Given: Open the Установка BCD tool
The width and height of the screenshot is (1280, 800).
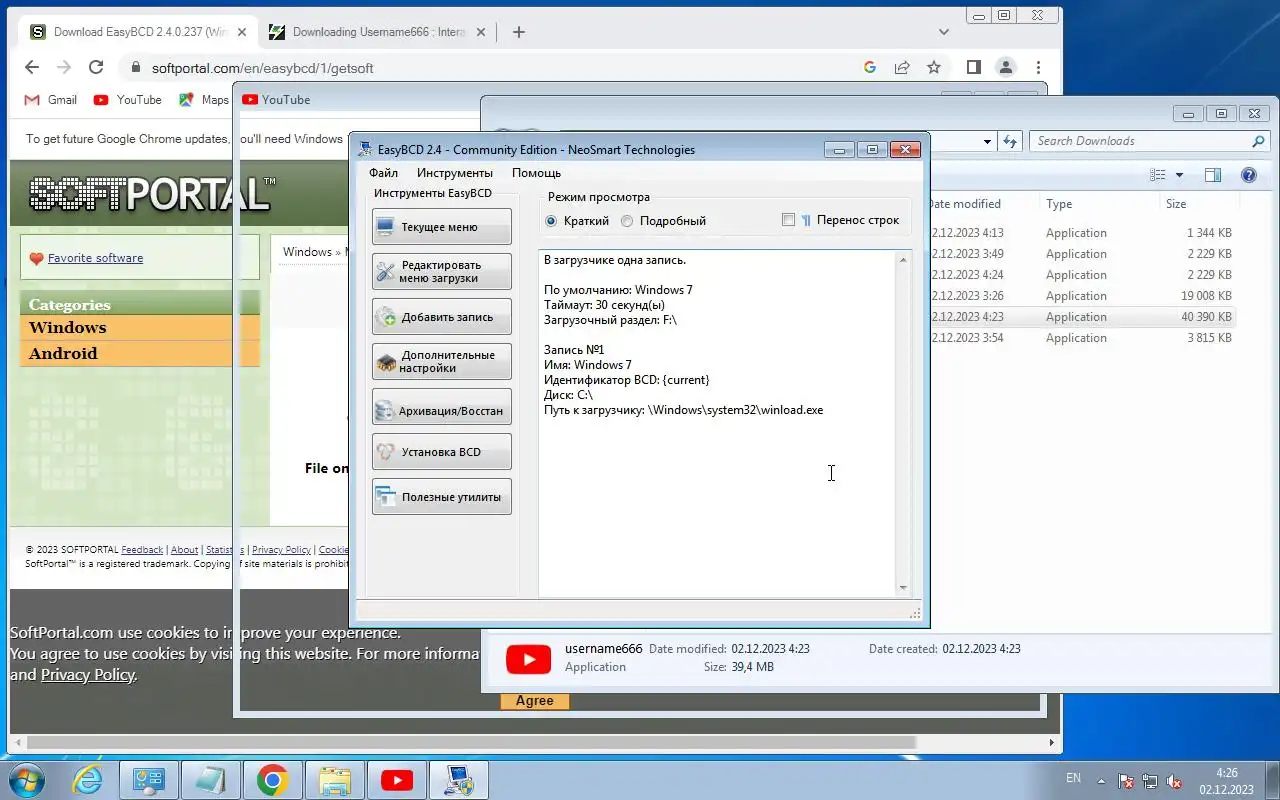Looking at the screenshot, I should click(441, 452).
